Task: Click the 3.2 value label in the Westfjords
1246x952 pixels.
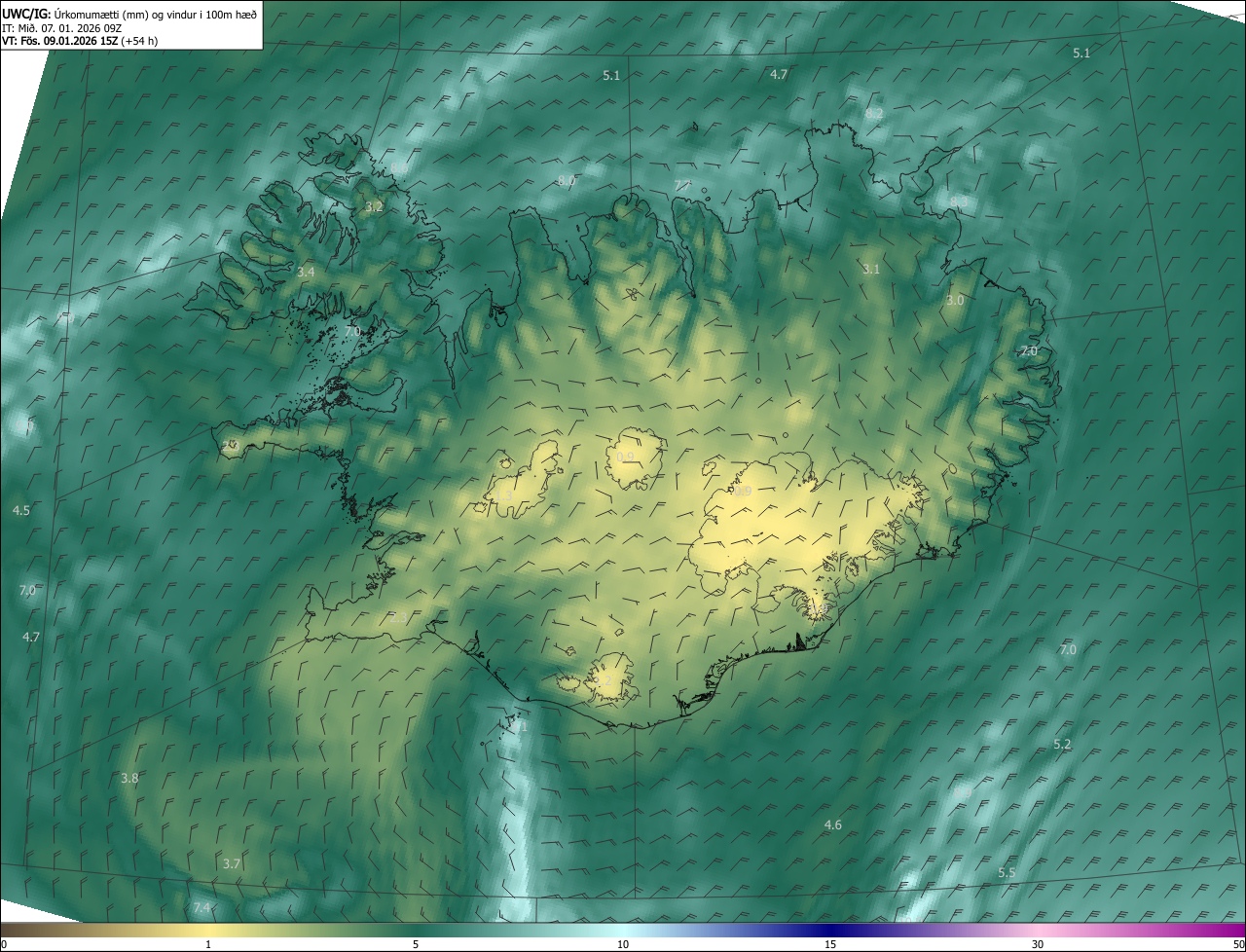Action: (x=374, y=206)
